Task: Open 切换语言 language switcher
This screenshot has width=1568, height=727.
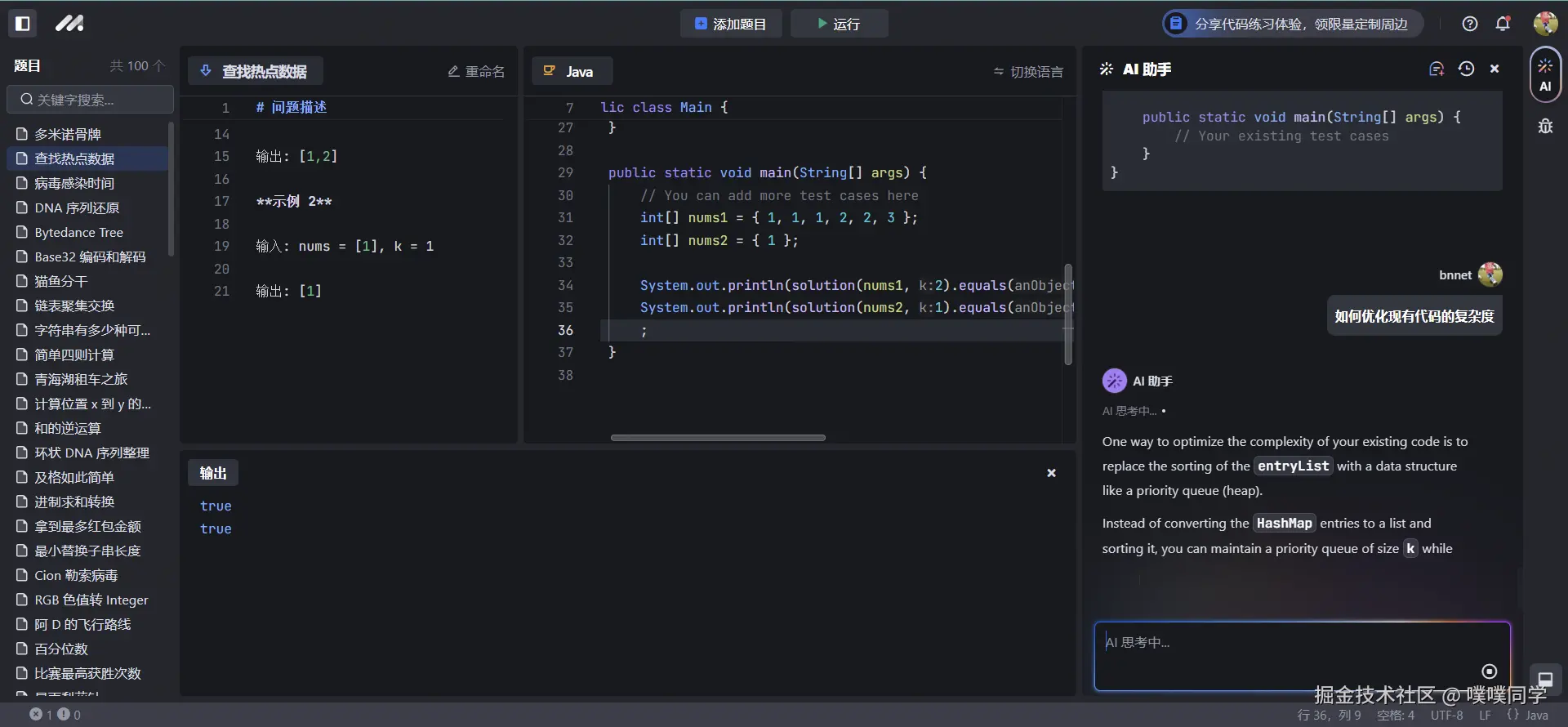Action: 1028,72
